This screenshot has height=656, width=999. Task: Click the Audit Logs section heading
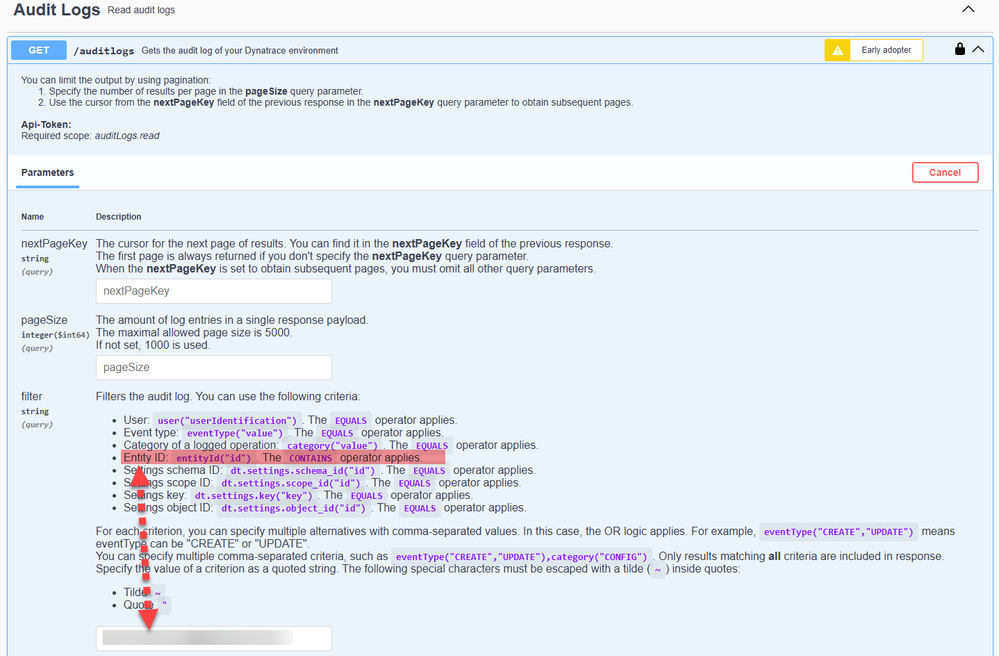tap(57, 11)
